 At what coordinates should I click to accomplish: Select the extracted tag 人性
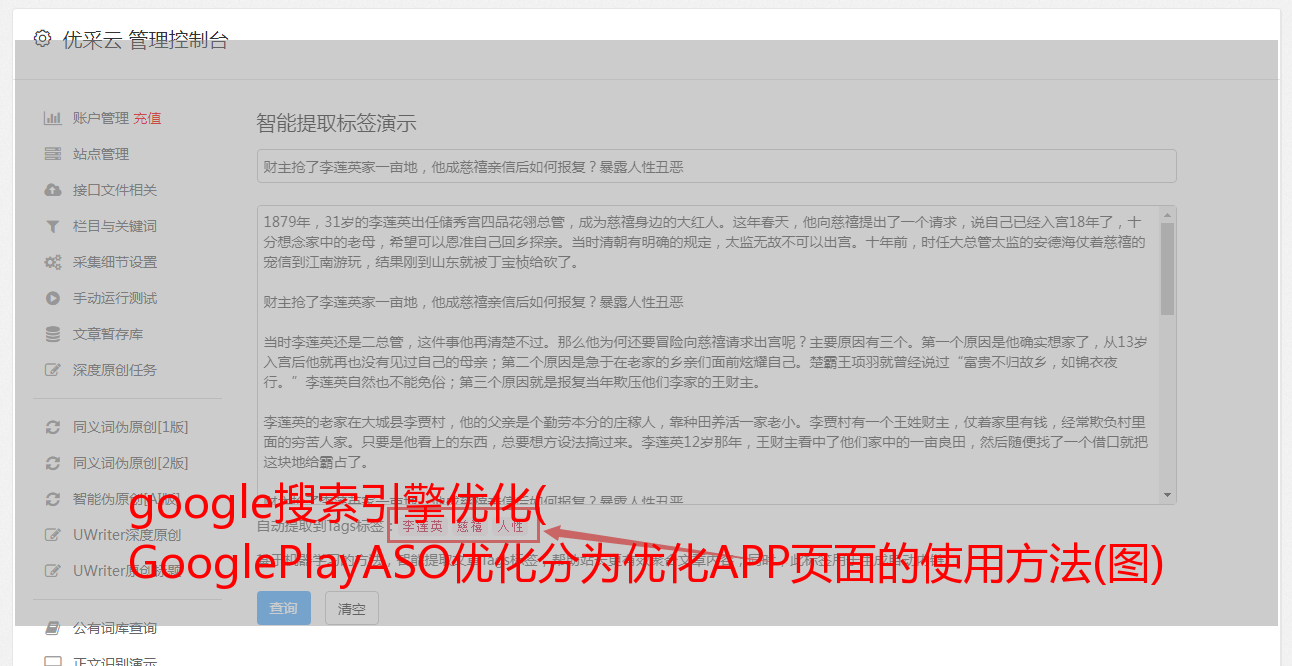coord(510,526)
